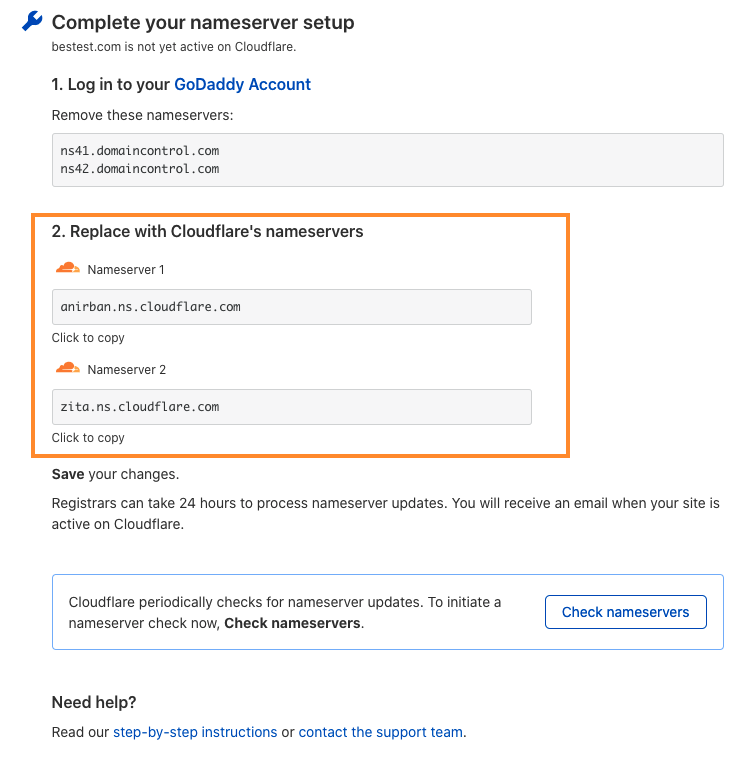Copy the anirban.ns.cloudflare.com nameserver field

coord(291,307)
